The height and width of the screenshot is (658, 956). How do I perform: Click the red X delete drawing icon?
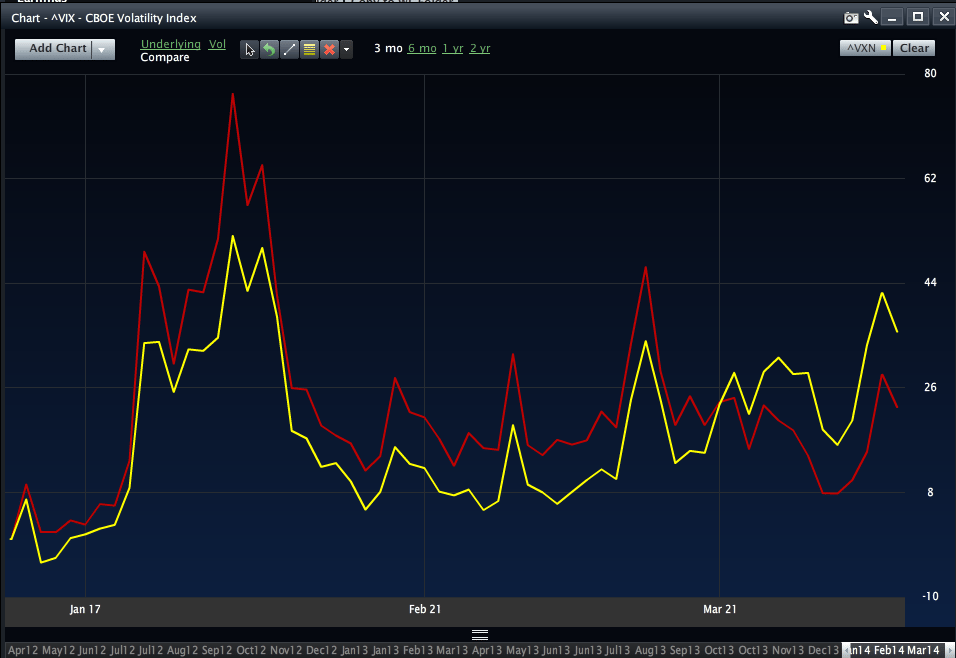tap(329, 49)
